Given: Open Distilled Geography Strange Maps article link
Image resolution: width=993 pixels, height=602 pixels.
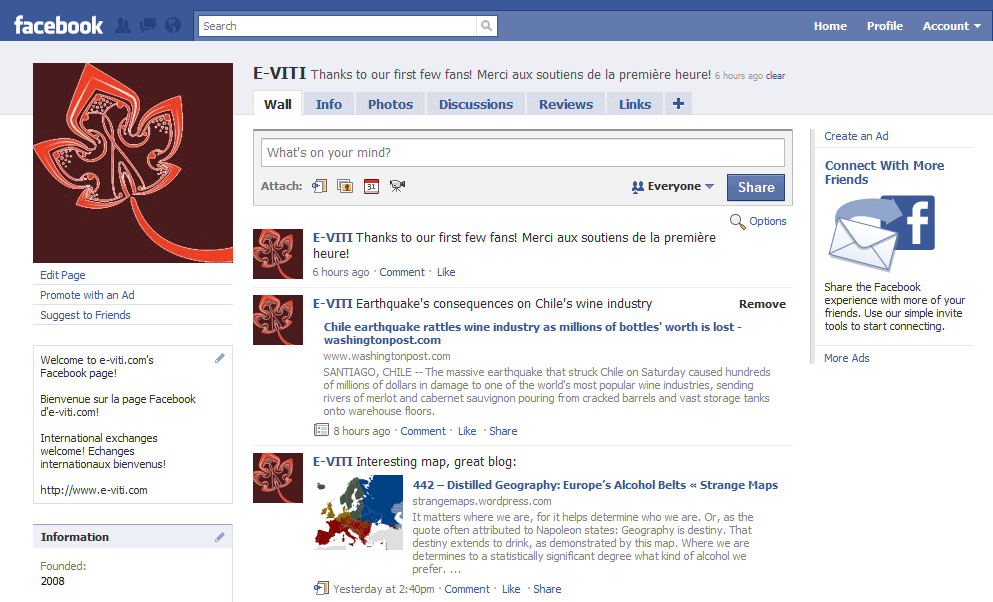Looking at the screenshot, I should (595, 485).
